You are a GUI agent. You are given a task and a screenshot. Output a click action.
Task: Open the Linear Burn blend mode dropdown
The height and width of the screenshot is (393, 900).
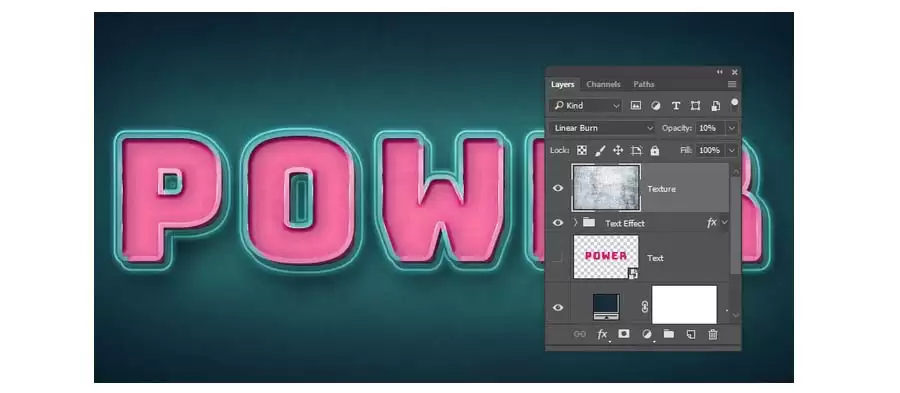[603, 128]
